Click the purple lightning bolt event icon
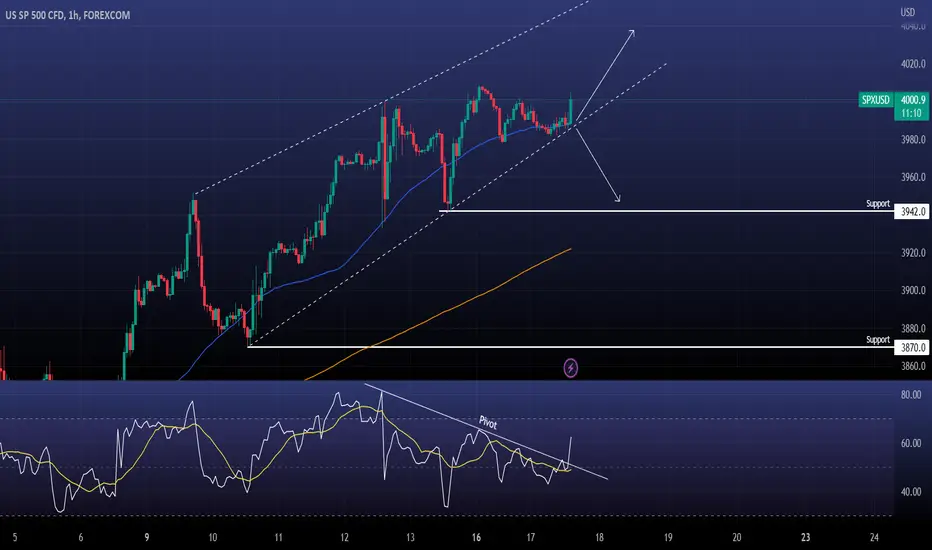The height and width of the screenshot is (550, 932). (571, 368)
